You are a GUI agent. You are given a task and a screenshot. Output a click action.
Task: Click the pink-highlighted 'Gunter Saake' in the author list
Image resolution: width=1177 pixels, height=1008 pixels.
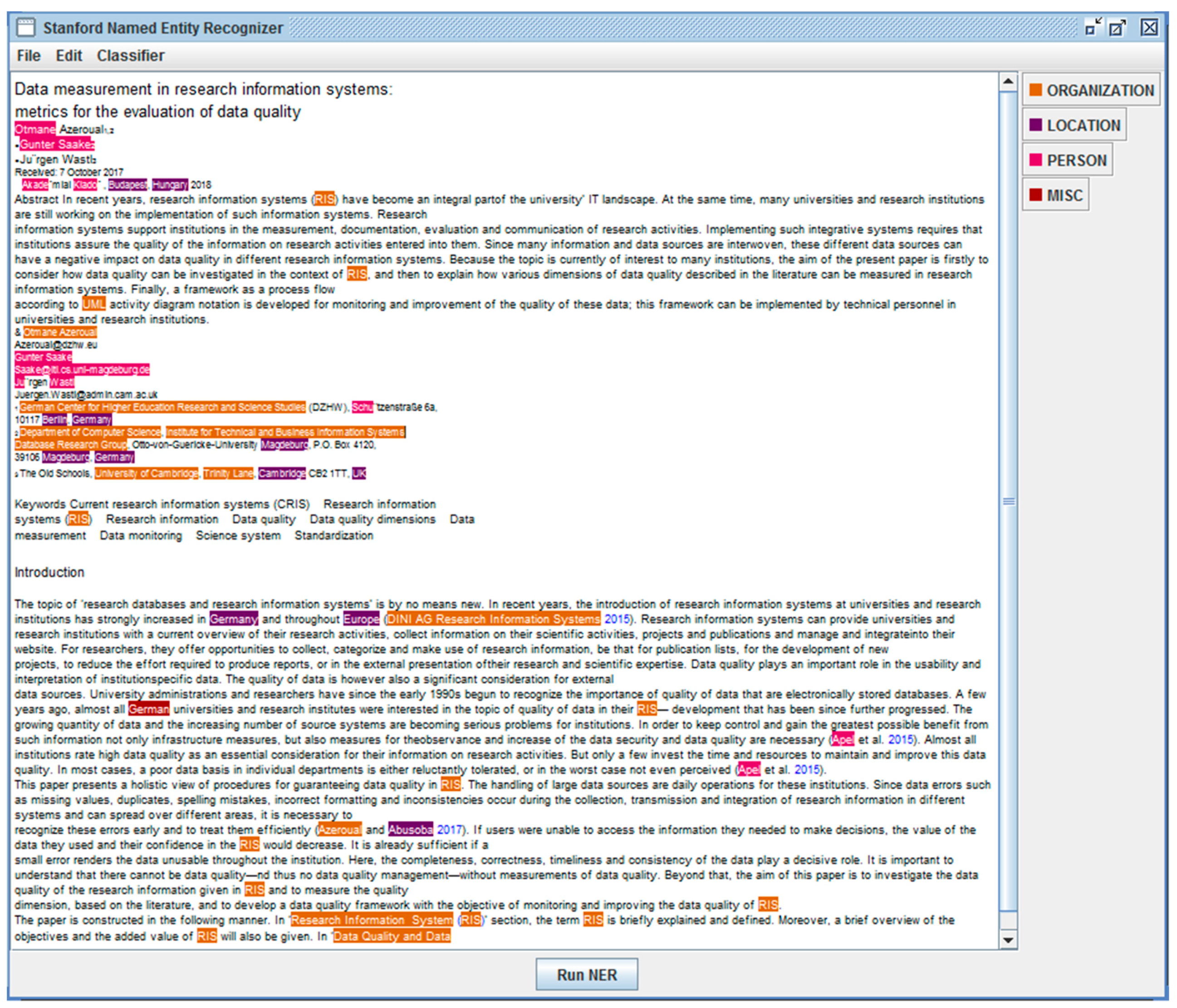point(57,144)
